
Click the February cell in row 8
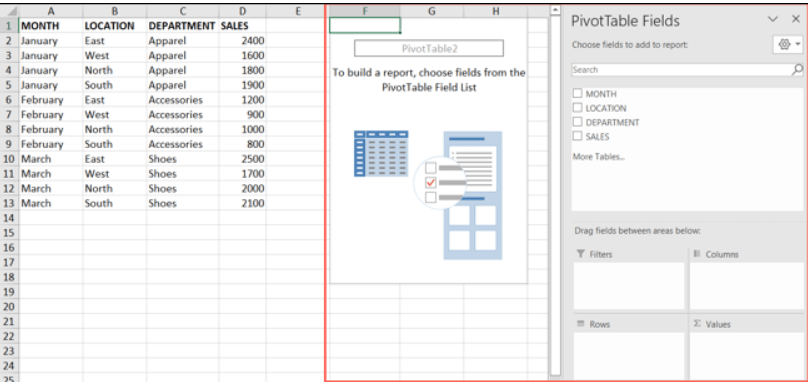(x=50, y=129)
